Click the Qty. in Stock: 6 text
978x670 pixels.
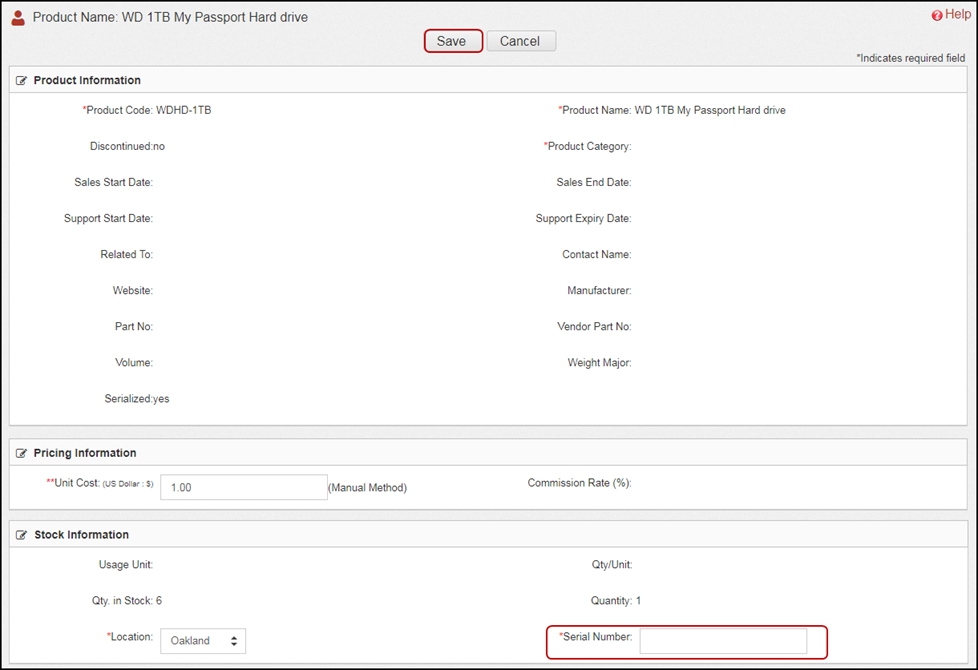point(127,601)
